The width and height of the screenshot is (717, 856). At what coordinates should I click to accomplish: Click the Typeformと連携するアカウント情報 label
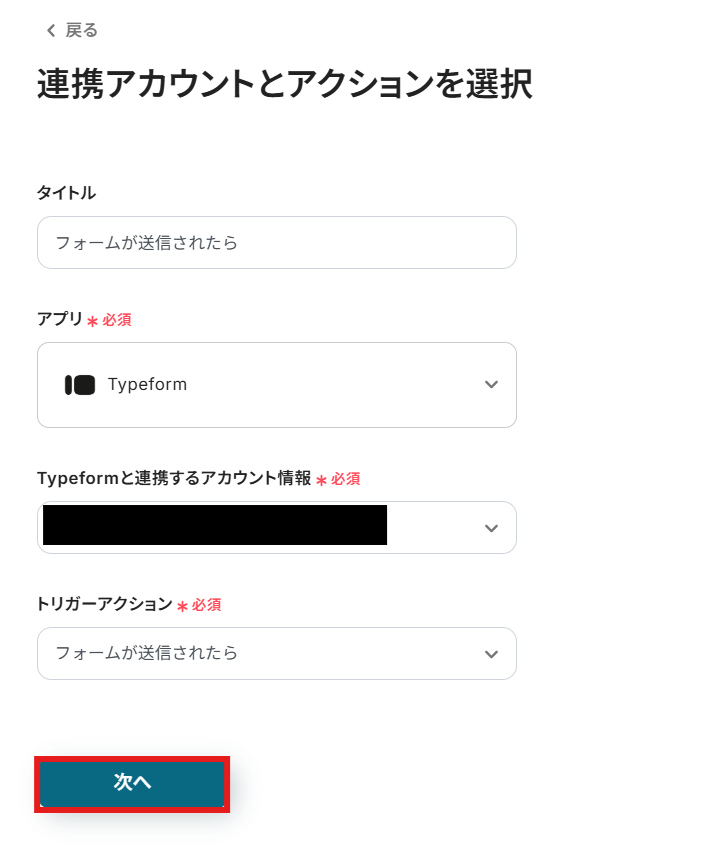[174, 478]
